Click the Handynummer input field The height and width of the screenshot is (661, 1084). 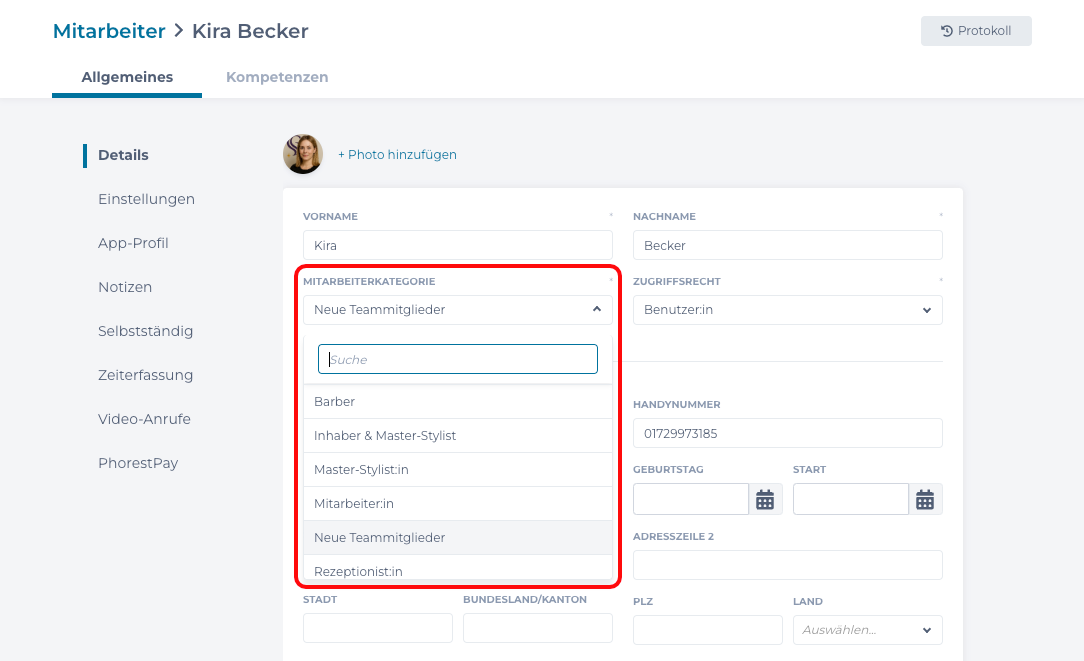[x=787, y=434]
